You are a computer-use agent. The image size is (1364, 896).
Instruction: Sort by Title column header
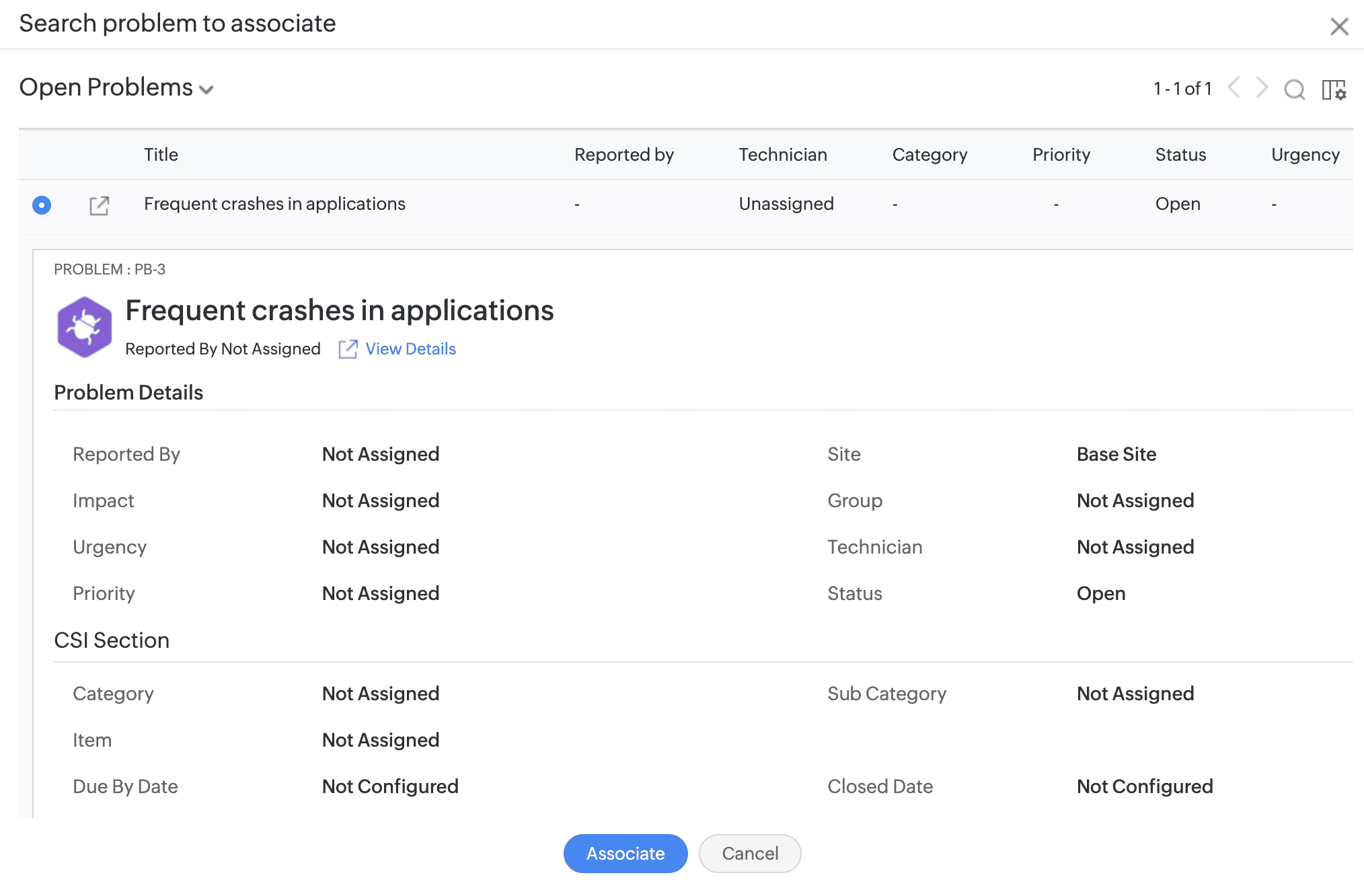pyautogui.click(x=161, y=155)
